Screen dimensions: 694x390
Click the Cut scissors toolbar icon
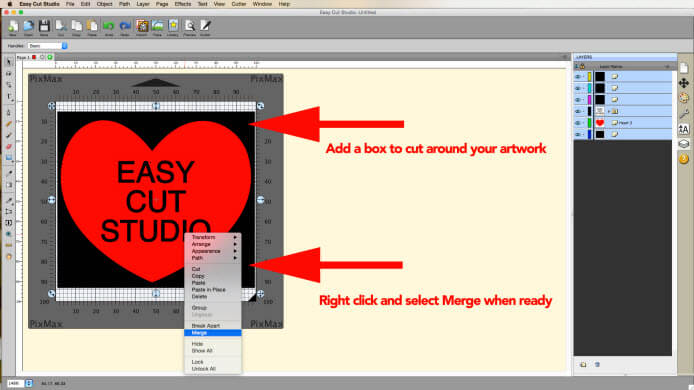click(x=61, y=27)
